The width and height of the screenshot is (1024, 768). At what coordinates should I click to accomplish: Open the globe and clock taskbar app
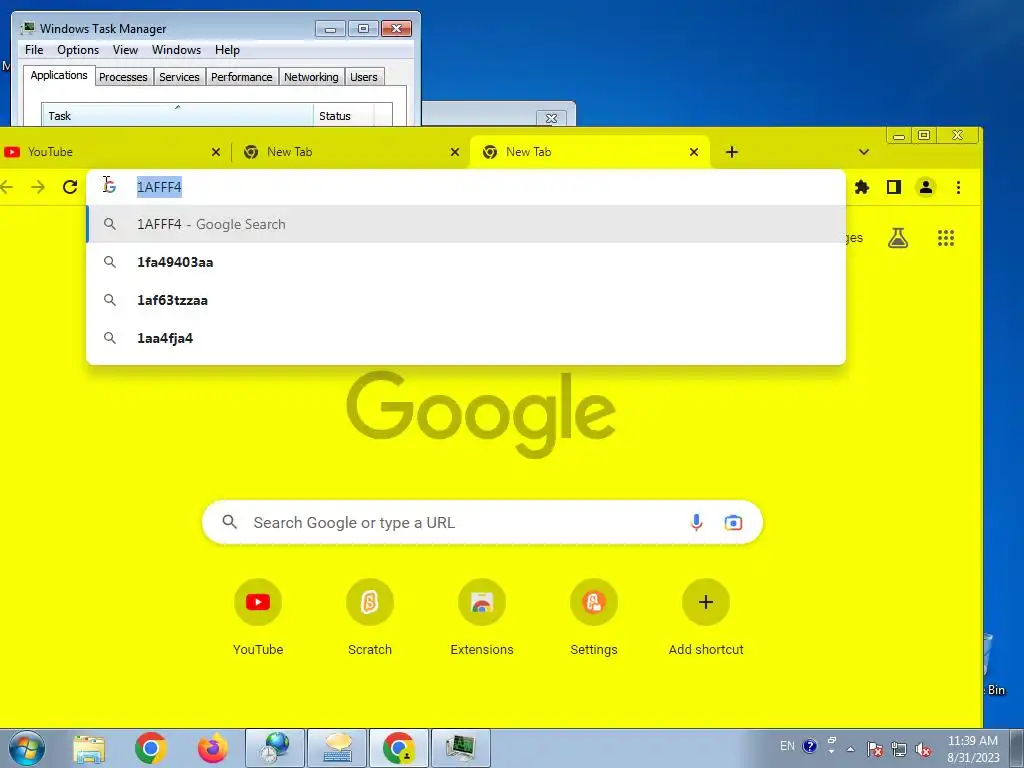(x=275, y=748)
